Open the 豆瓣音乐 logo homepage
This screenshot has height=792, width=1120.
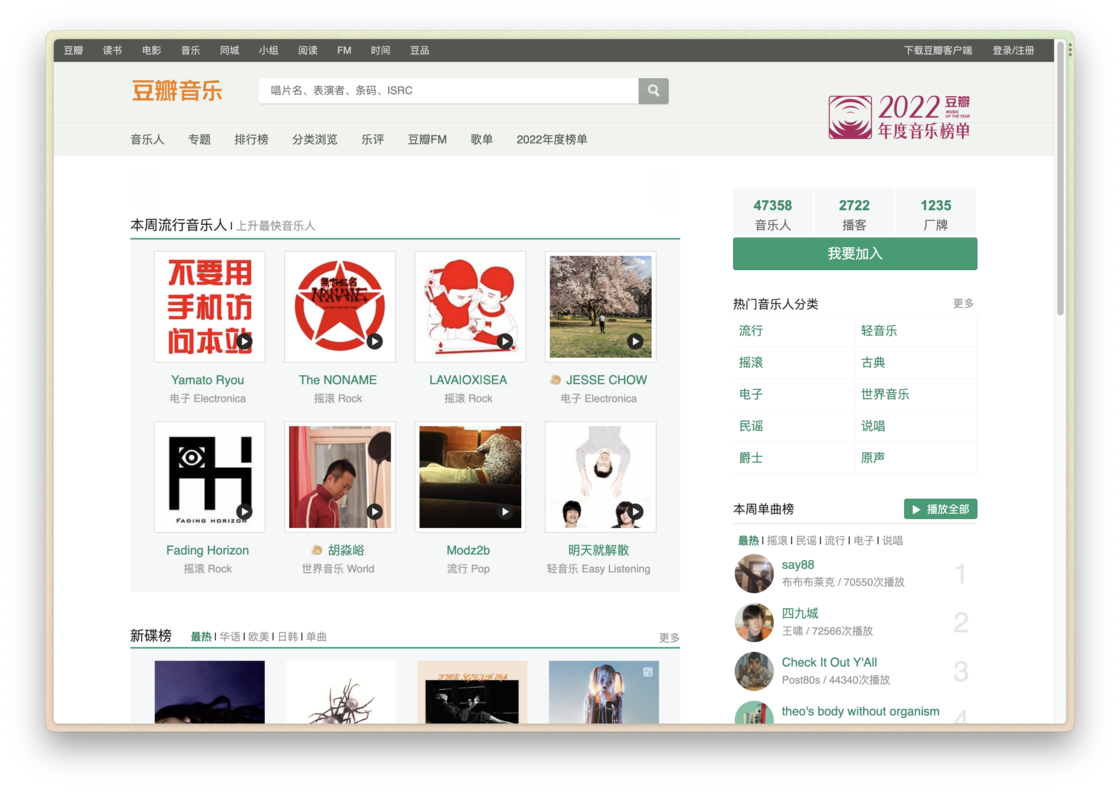click(177, 91)
